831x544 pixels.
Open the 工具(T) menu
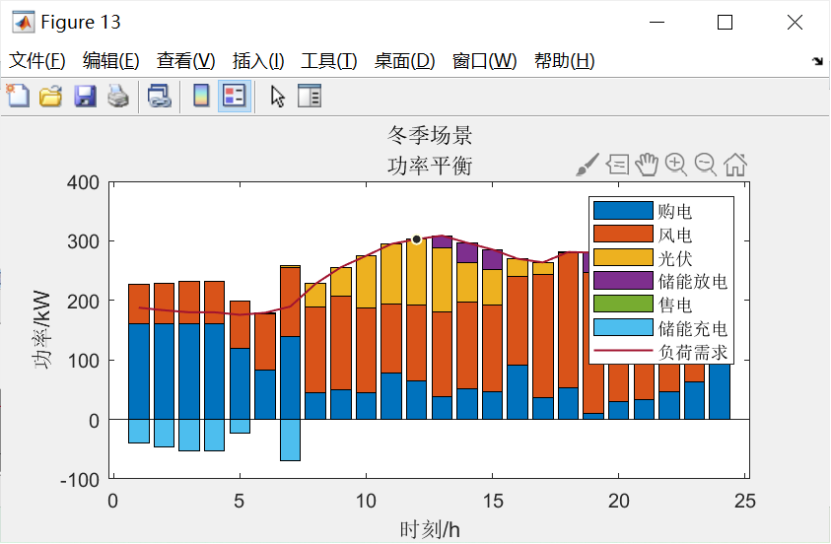point(329,61)
